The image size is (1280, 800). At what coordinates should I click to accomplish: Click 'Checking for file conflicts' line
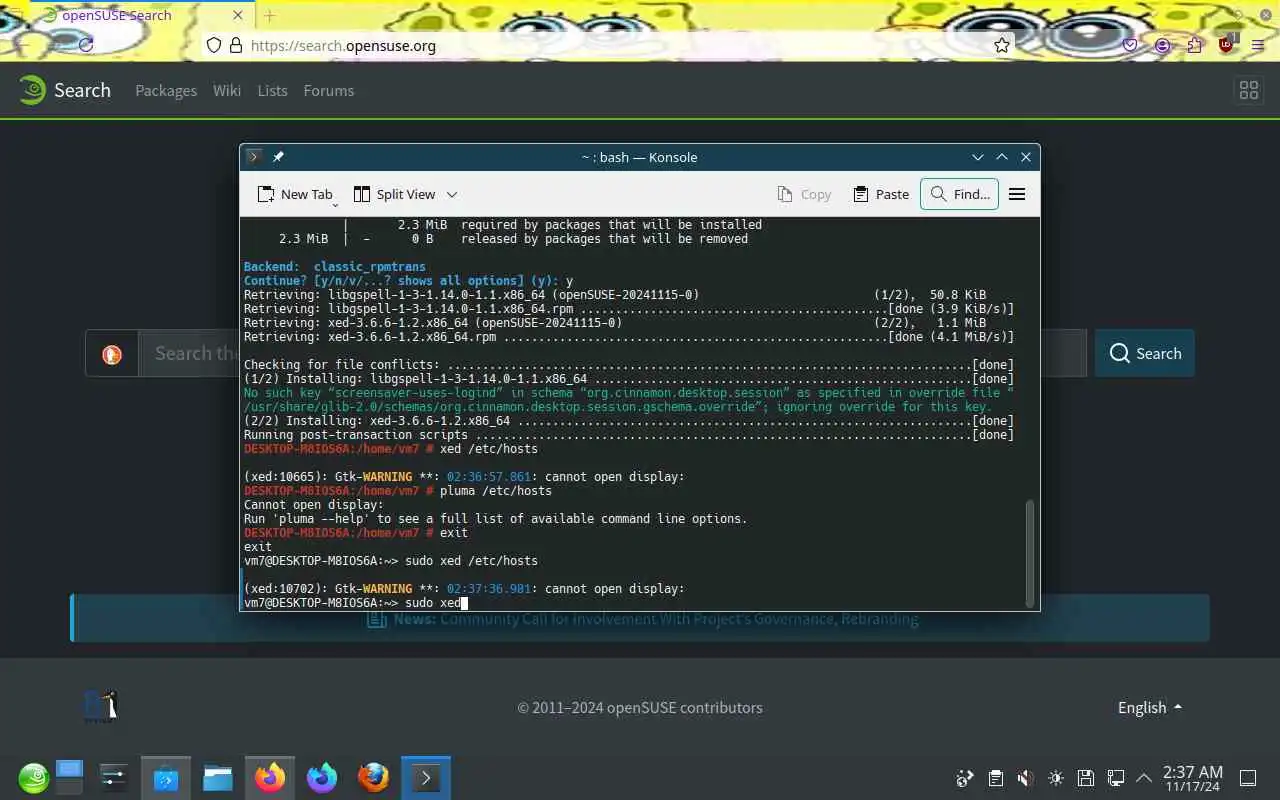click(x=628, y=365)
